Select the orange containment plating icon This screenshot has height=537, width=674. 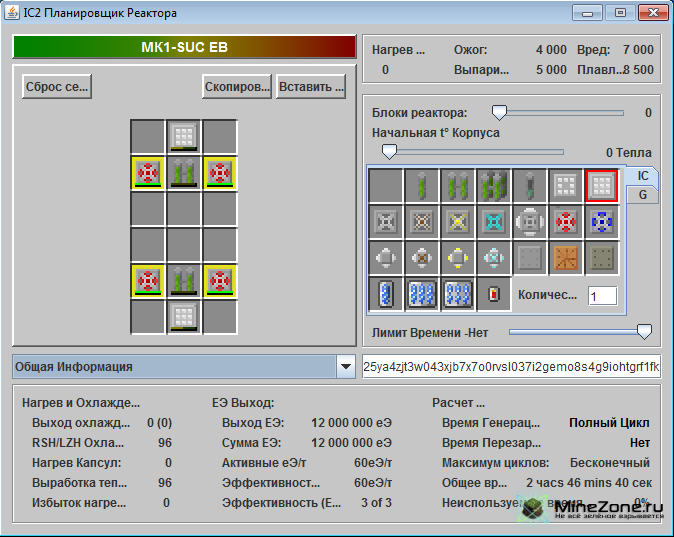pyautogui.click(x=566, y=257)
